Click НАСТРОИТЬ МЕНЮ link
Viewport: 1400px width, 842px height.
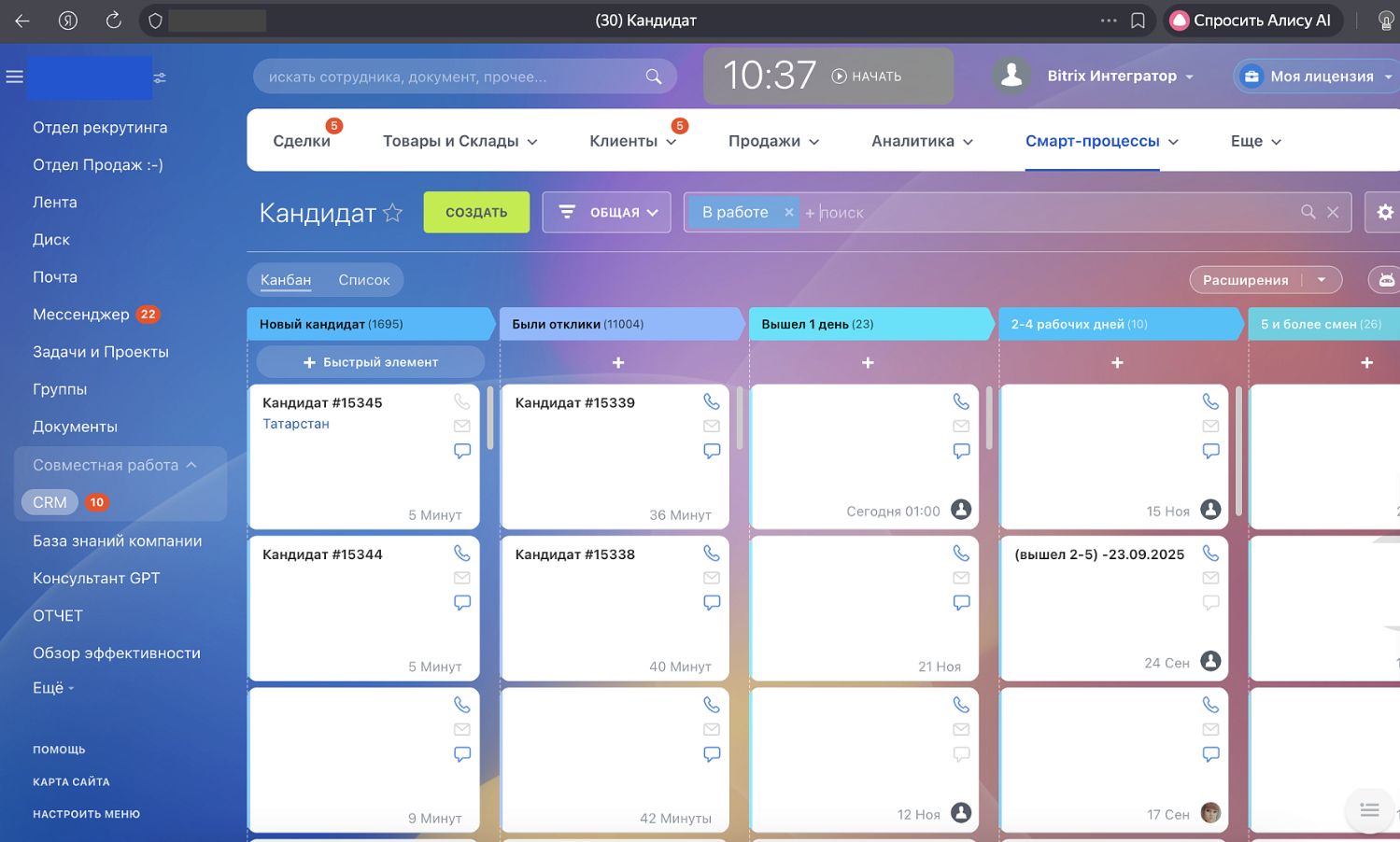click(x=86, y=814)
